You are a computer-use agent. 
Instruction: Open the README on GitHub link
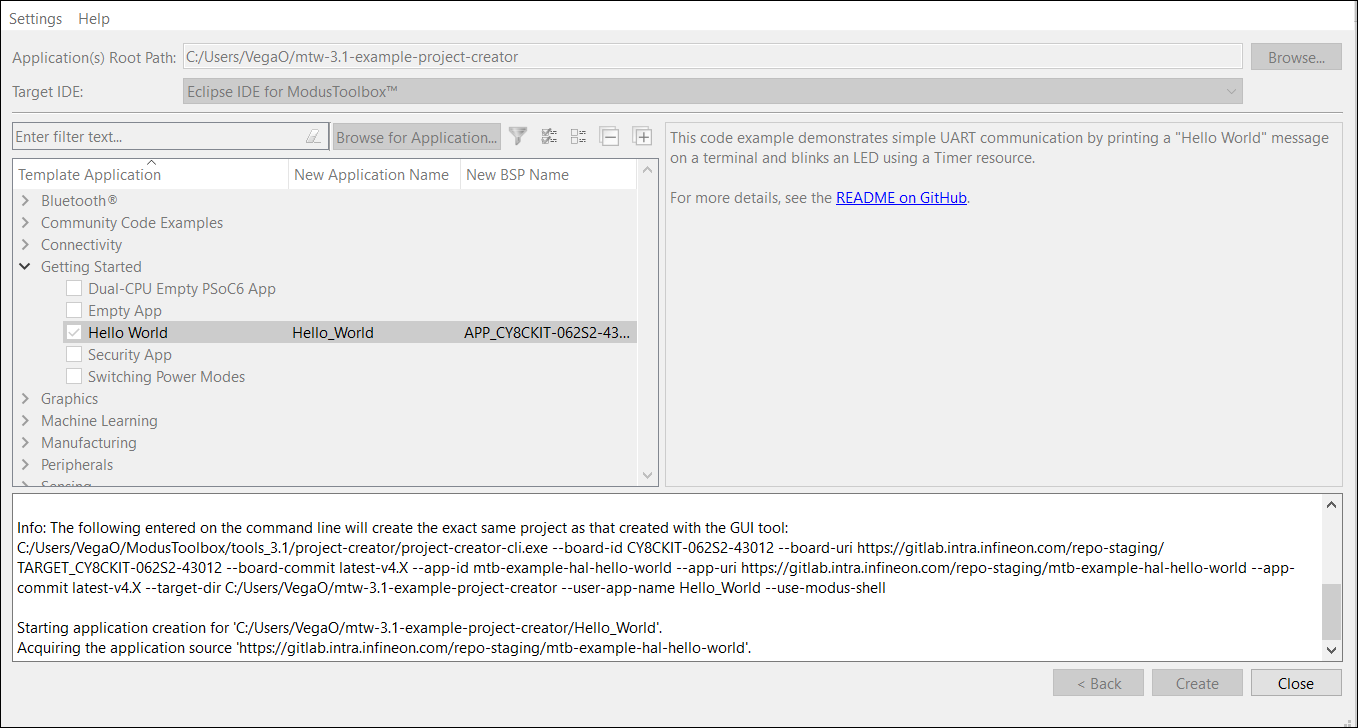coord(901,197)
